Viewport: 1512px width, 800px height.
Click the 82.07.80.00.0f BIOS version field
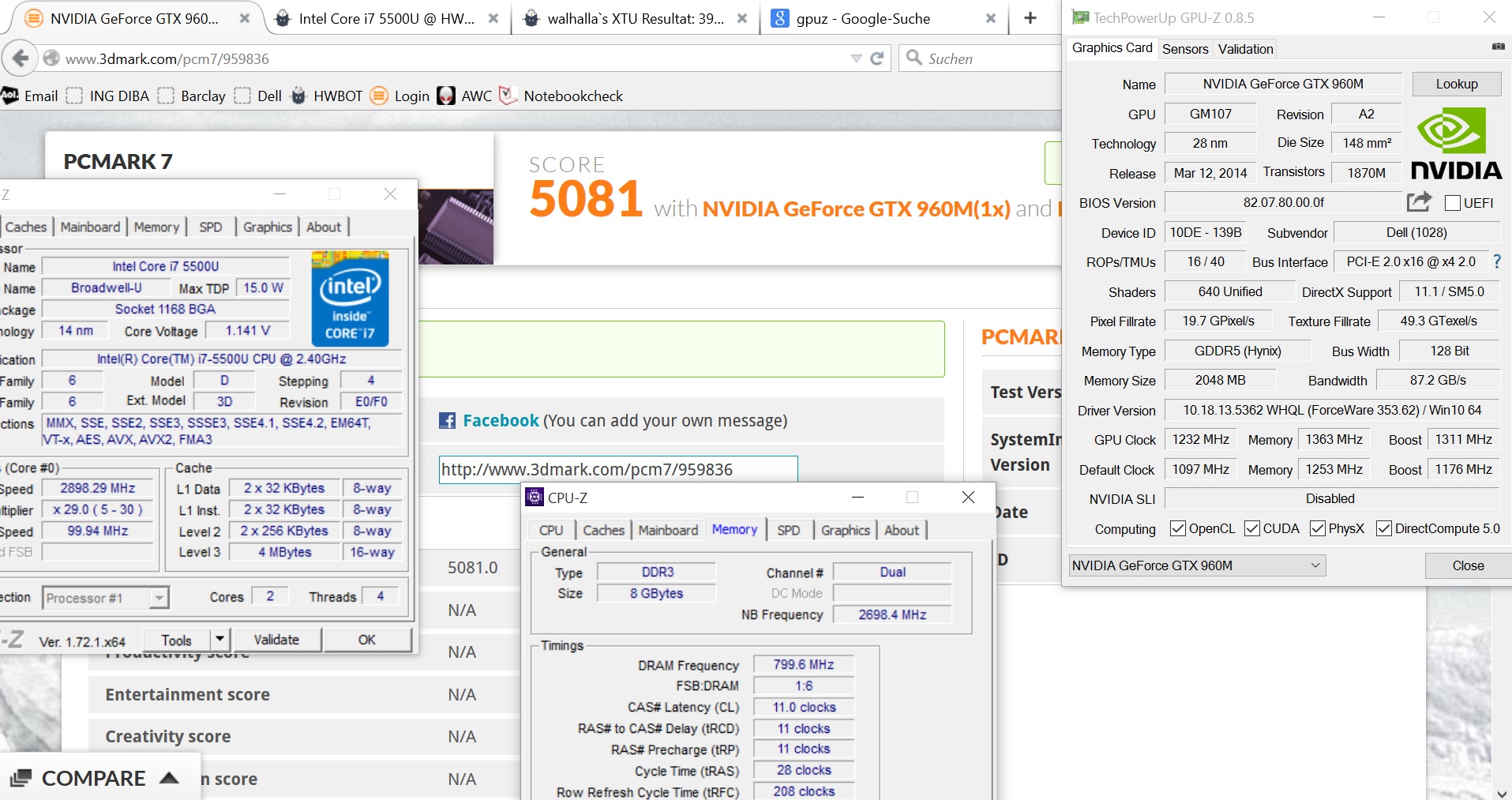point(1283,202)
